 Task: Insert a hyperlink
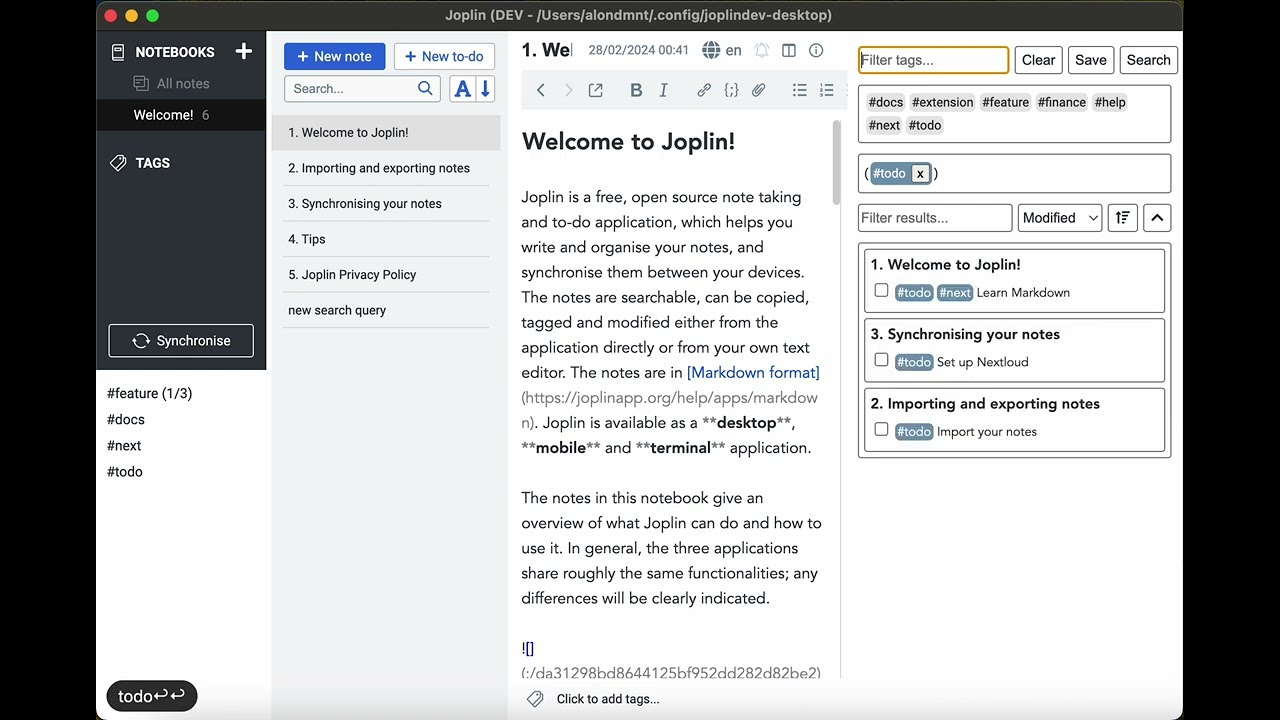[704, 90]
